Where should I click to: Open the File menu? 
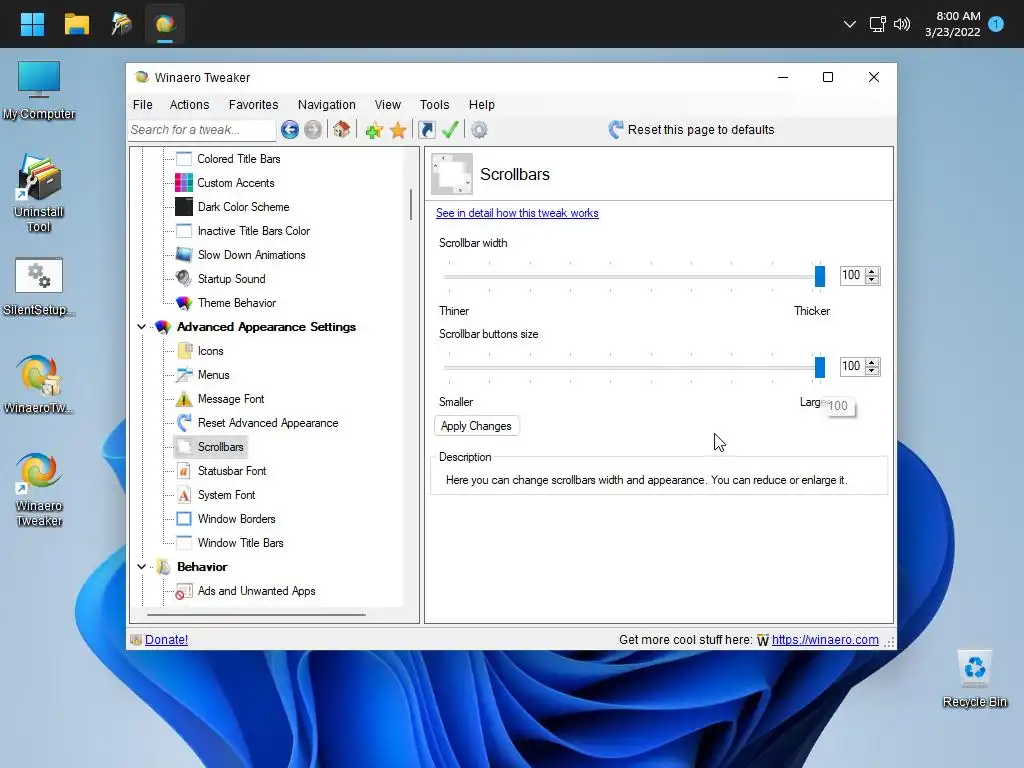coord(142,104)
